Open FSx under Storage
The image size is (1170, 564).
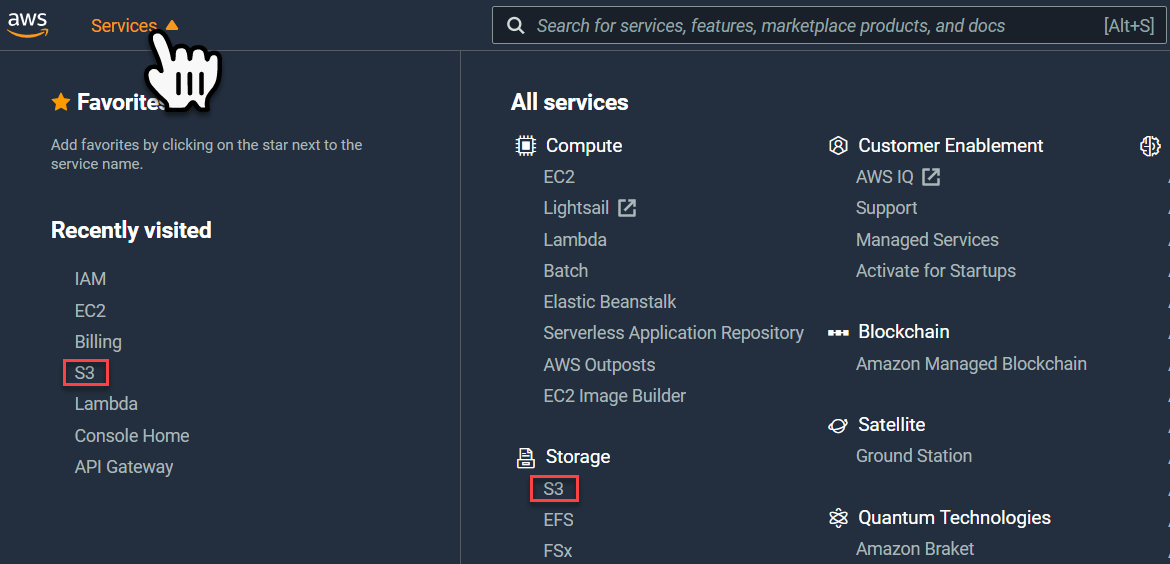(x=558, y=551)
